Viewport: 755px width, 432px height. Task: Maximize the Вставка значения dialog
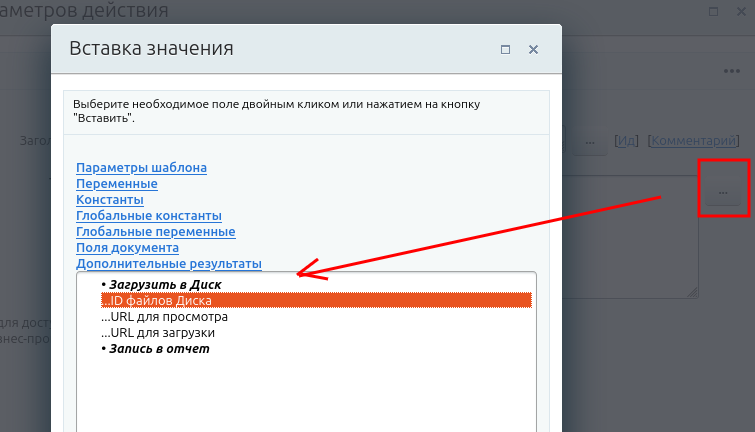(506, 49)
